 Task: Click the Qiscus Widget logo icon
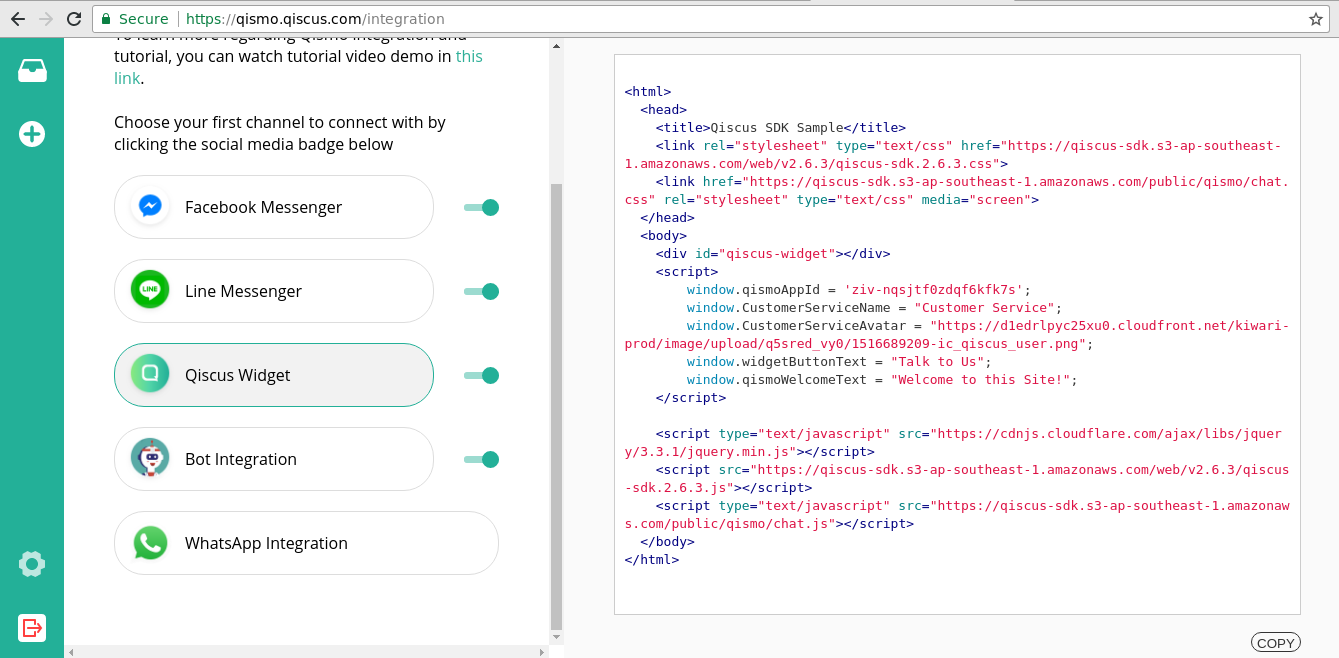(150, 375)
